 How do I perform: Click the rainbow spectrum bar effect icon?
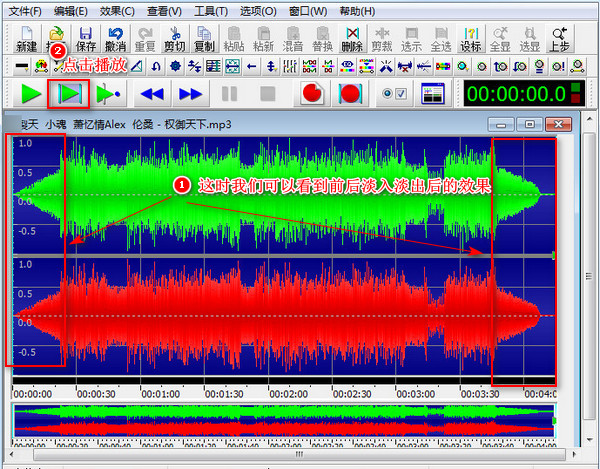click(x=443, y=67)
